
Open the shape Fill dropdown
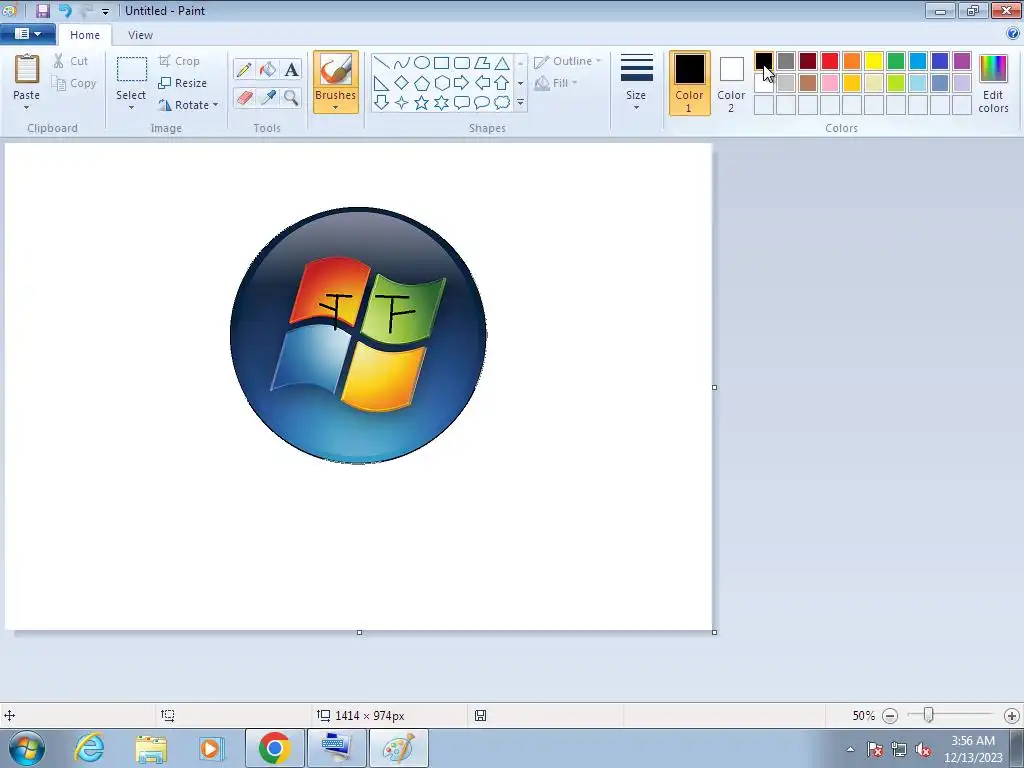click(x=556, y=83)
